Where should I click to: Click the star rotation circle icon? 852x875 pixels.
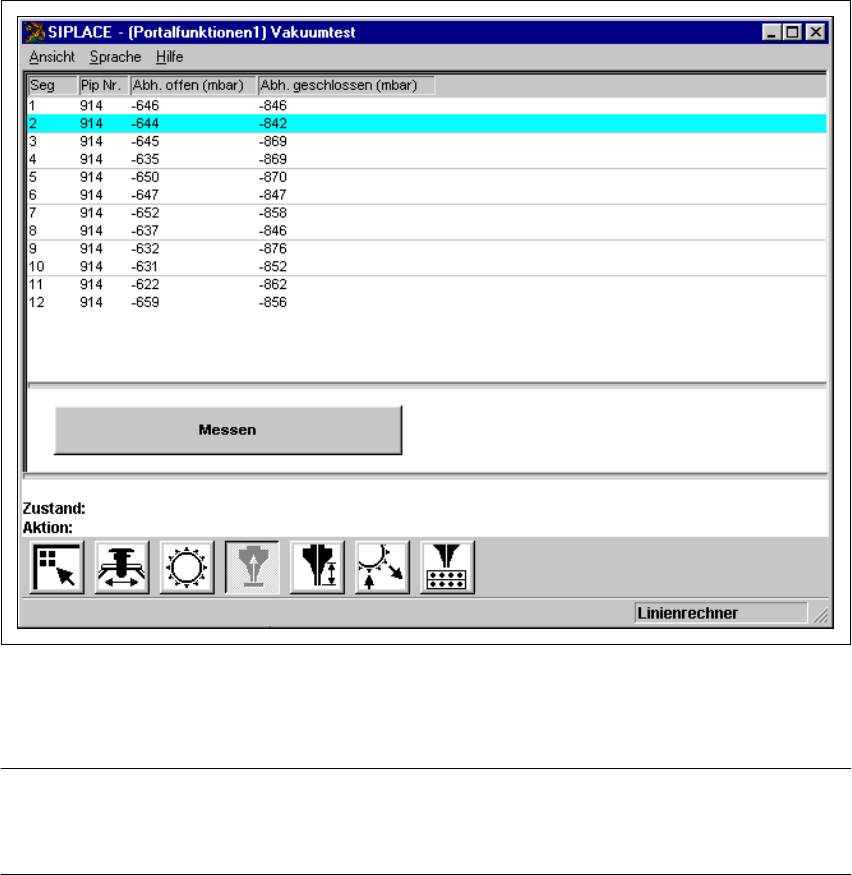tap(187, 567)
